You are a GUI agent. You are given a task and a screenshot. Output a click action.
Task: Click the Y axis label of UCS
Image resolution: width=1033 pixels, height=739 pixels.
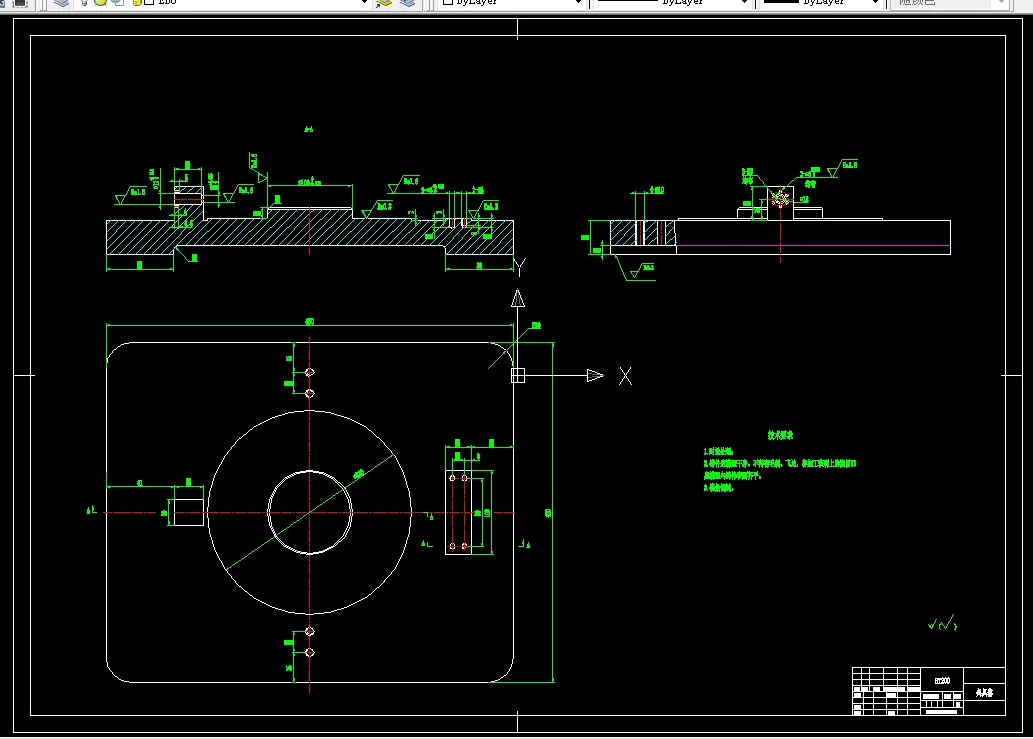(x=520, y=267)
